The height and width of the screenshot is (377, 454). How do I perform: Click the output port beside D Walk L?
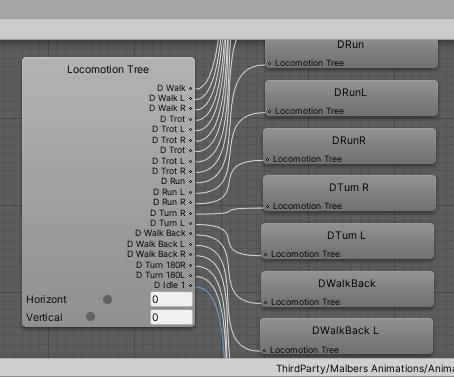[191, 98]
